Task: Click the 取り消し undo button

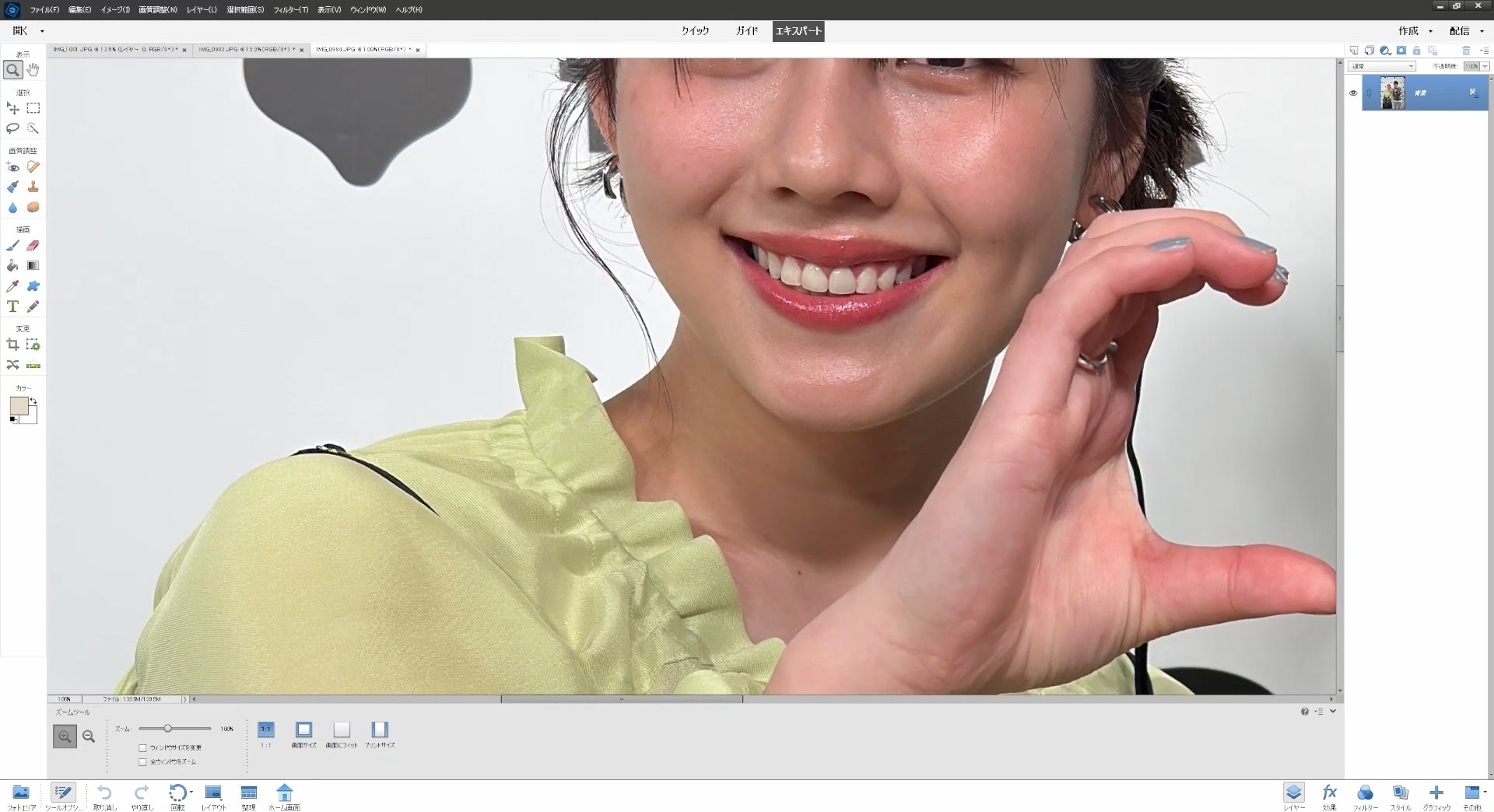Action: coord(104,793)
